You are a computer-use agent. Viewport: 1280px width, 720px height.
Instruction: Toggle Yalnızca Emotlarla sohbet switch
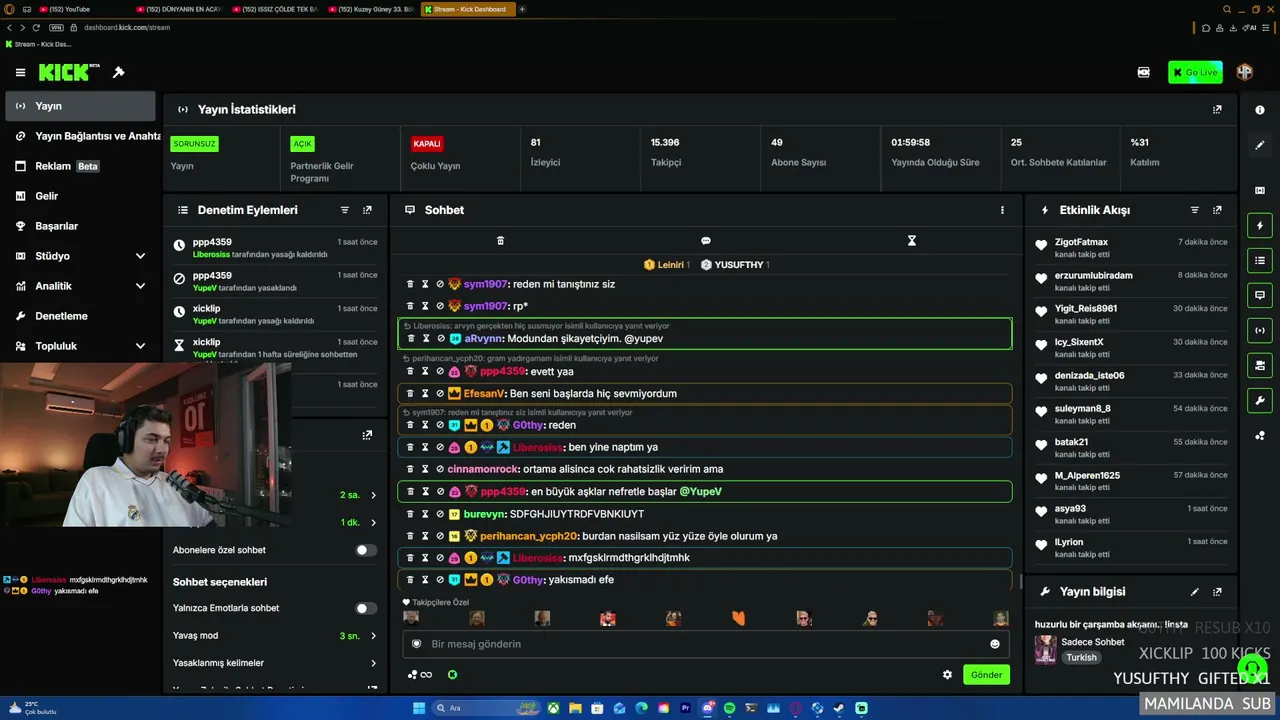[x=366, y=608]
